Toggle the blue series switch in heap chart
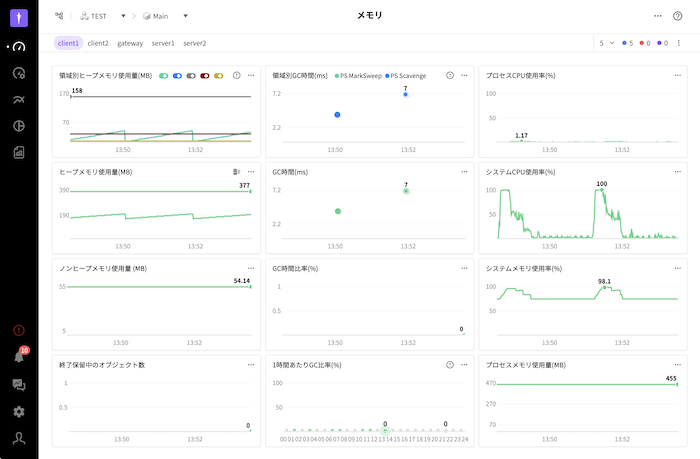This screenshot has width=700, height=459. [177, 75]
